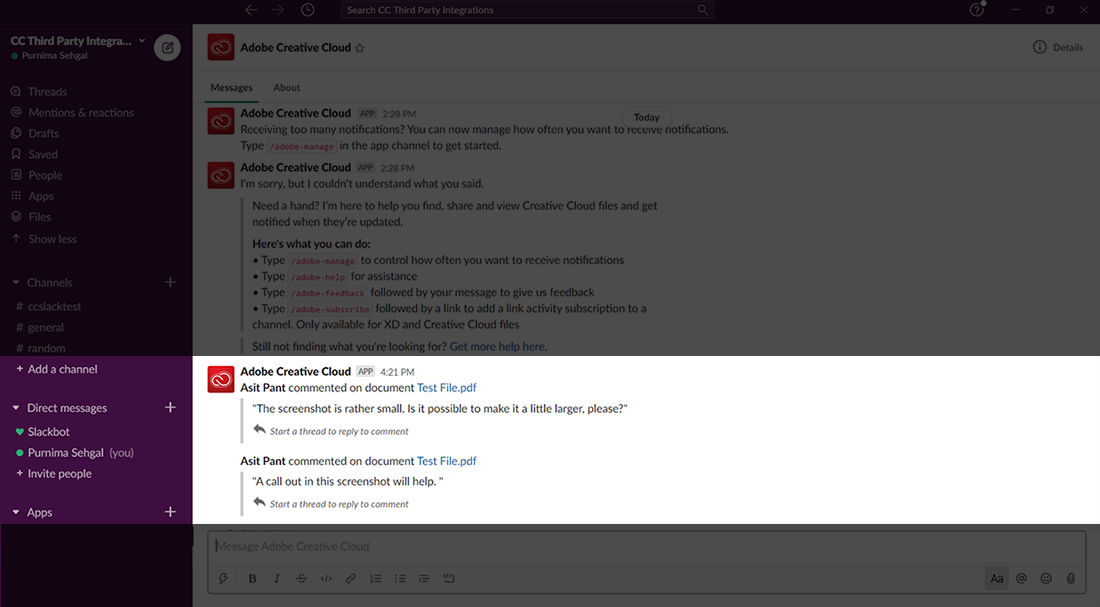Toggle italic formatting
The image size is (1100, 607).
(x=276, y=578)
